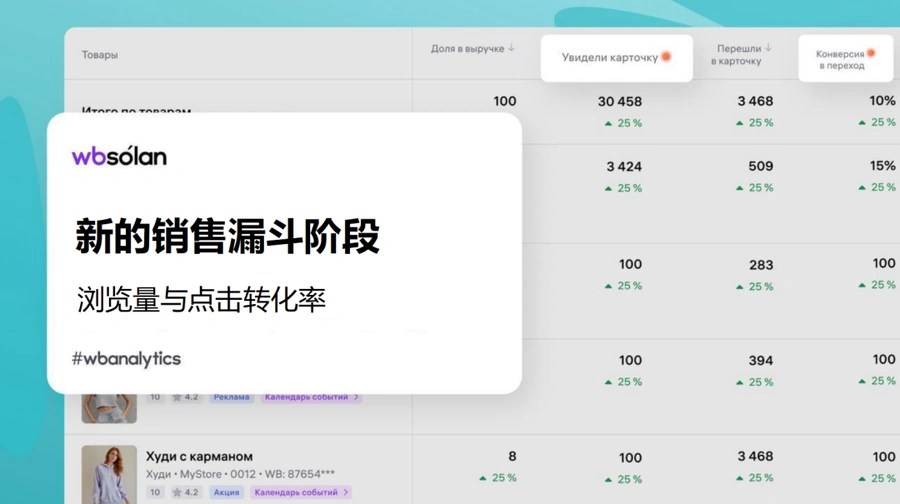Click the 25 % growth under 30 458
The width and height of the screenshot is (900, 504).
tap(623, 123)
